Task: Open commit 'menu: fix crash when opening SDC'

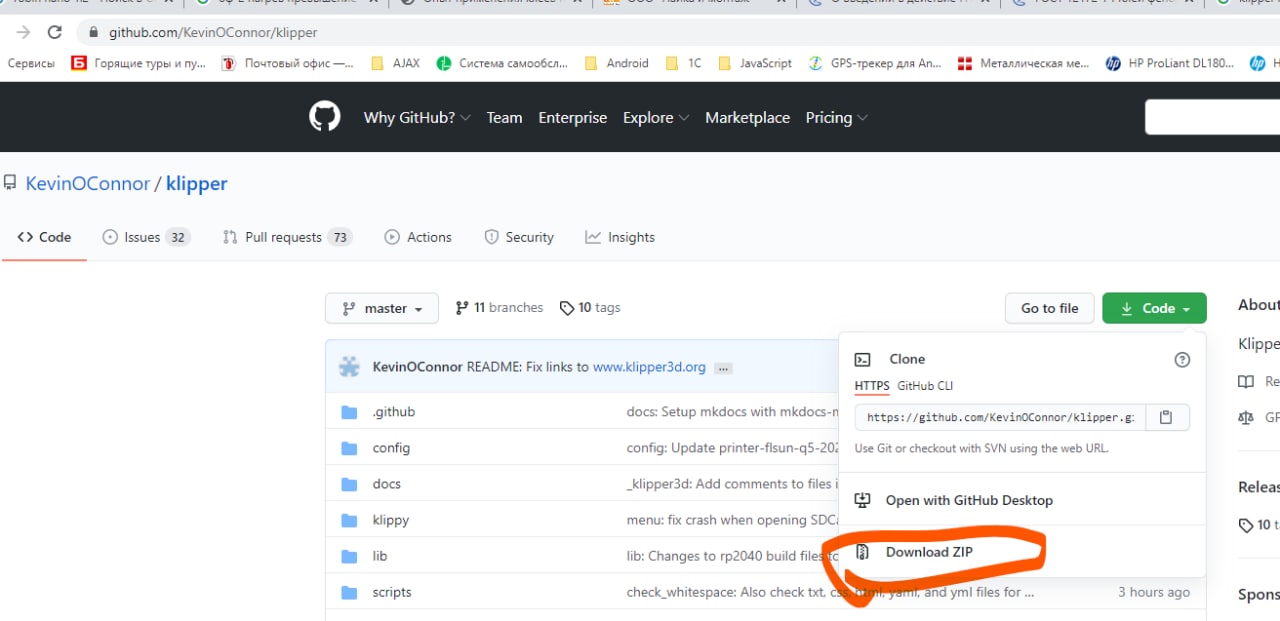Action: pos(732,520)
